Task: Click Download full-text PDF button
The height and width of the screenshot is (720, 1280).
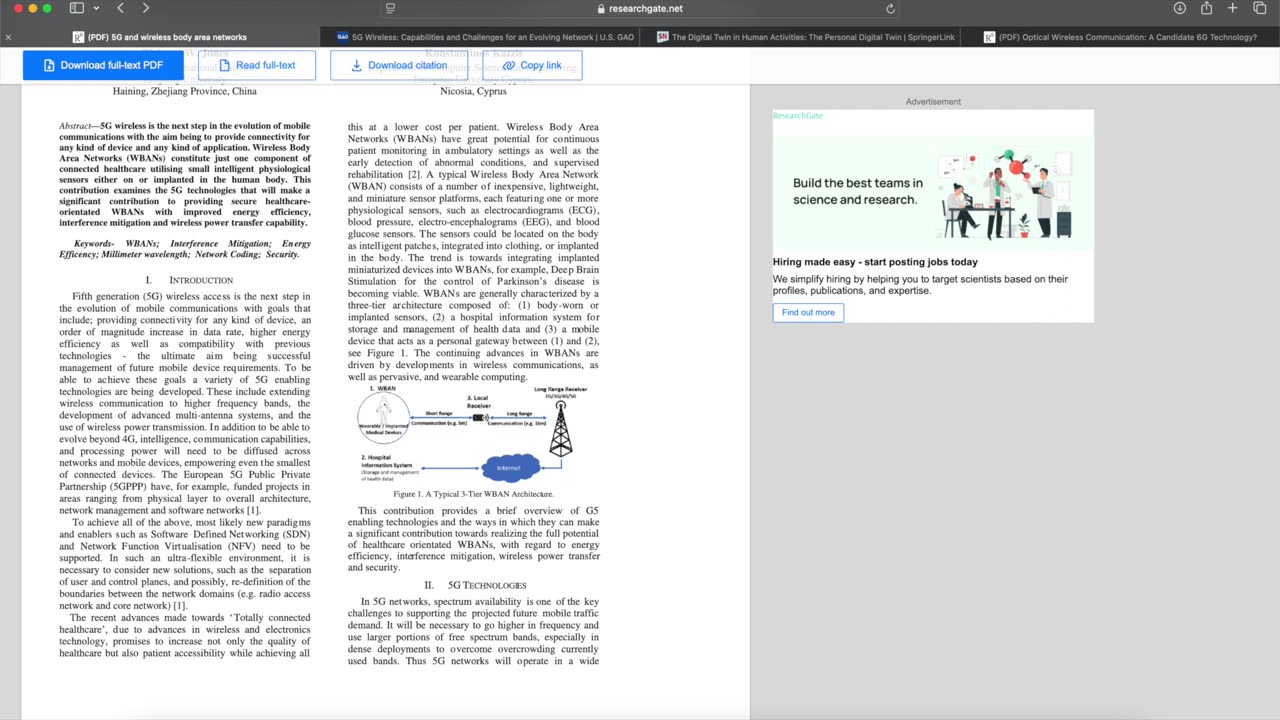Action: coord(103,65)
